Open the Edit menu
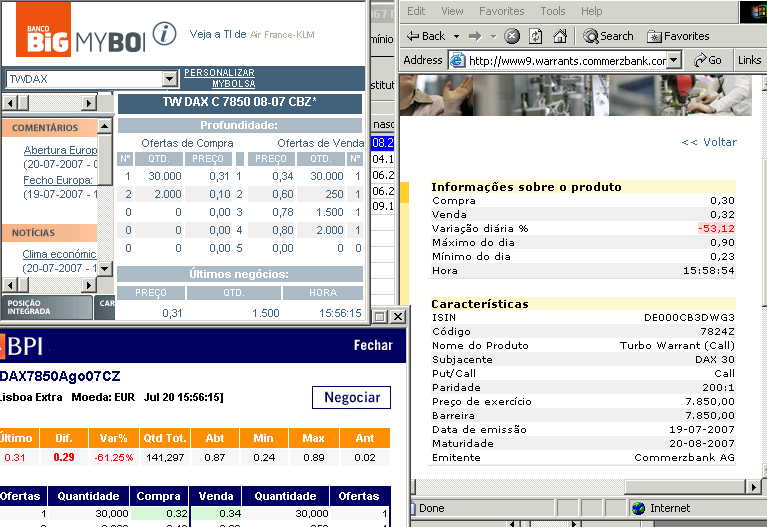The image size is (767, 527). tap(416, 11)
